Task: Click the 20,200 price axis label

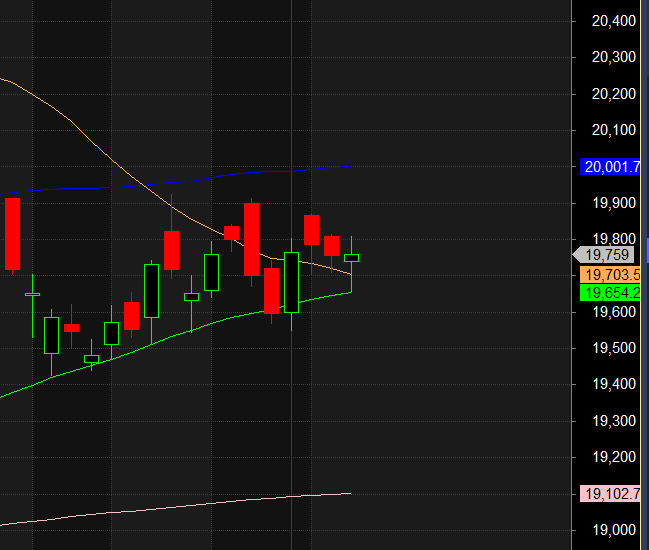Action: [614, 94]
